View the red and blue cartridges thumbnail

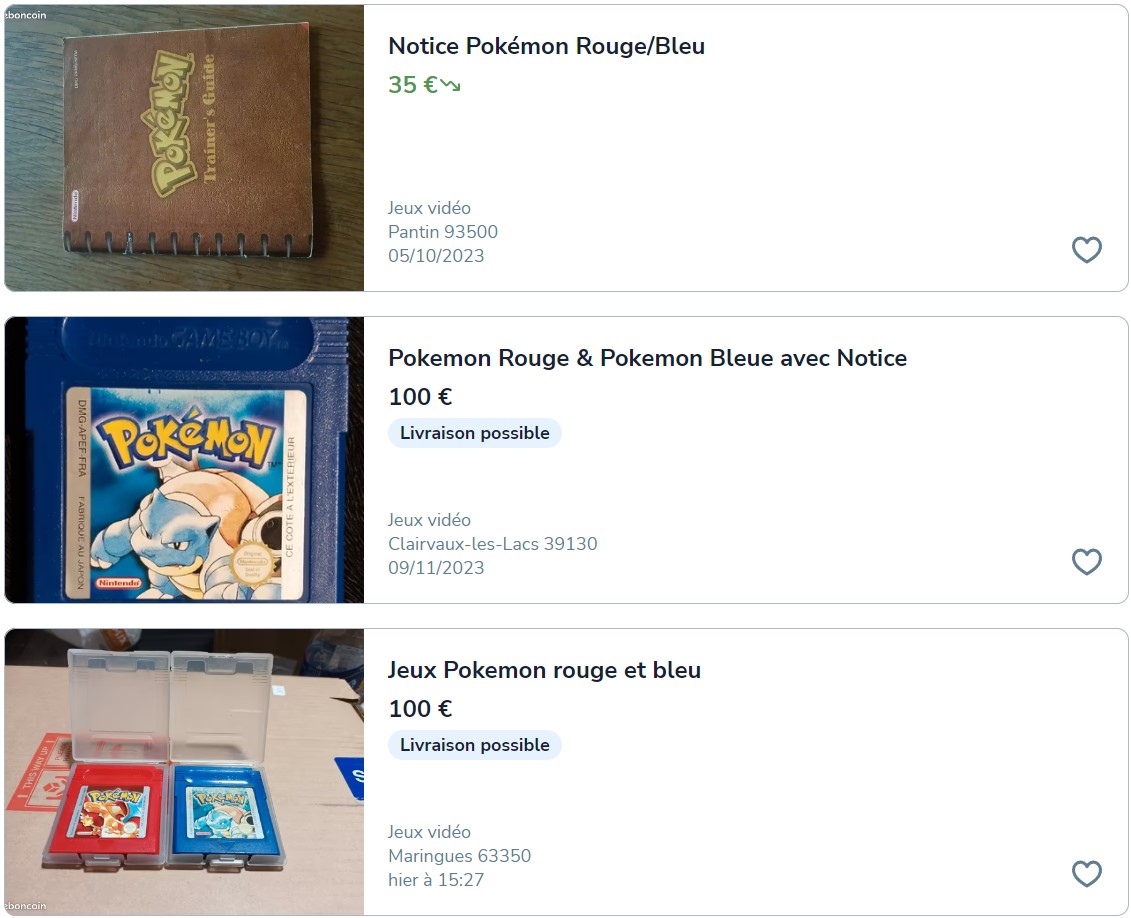pyautogui.click(x=185, y=772)
